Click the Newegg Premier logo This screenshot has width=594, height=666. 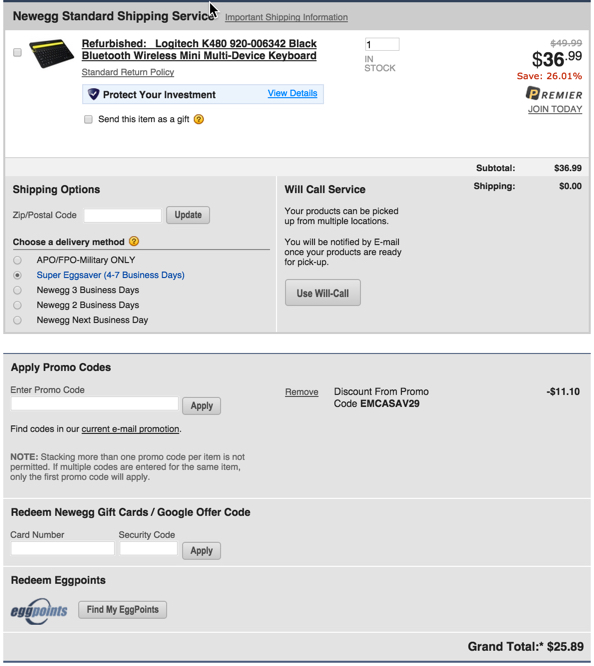554,94
